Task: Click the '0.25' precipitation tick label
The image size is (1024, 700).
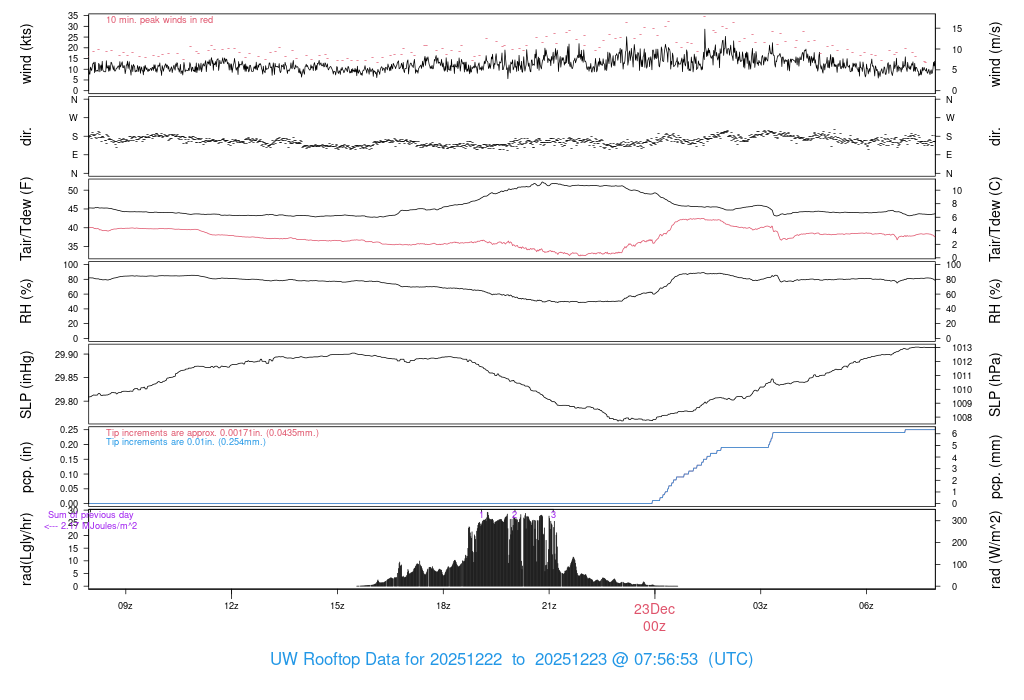Action: point(69,430)
